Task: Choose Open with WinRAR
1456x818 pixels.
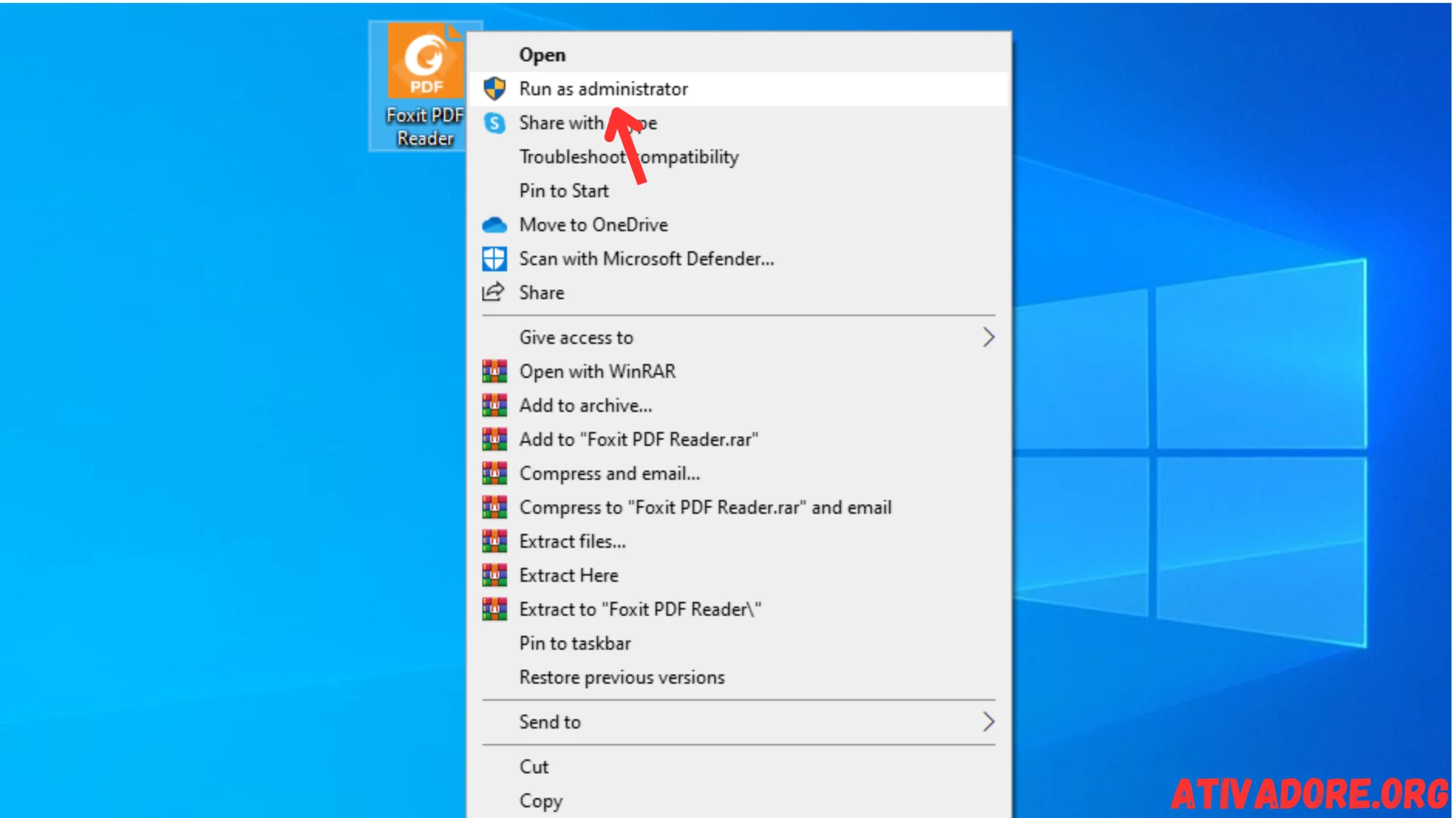Action: point(738,371)
